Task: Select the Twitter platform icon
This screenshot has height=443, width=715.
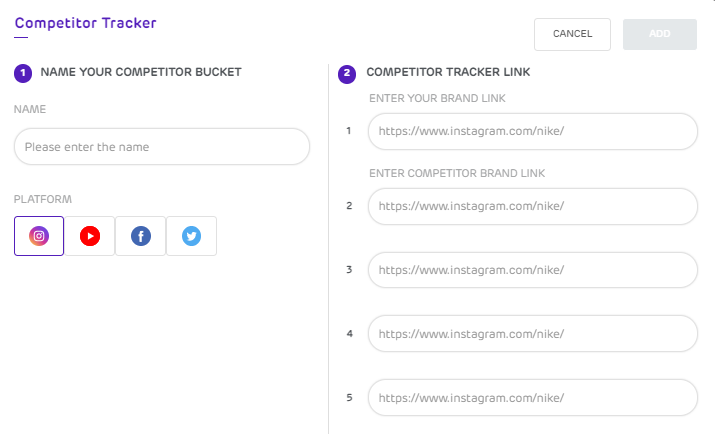Action: point(191,236)
